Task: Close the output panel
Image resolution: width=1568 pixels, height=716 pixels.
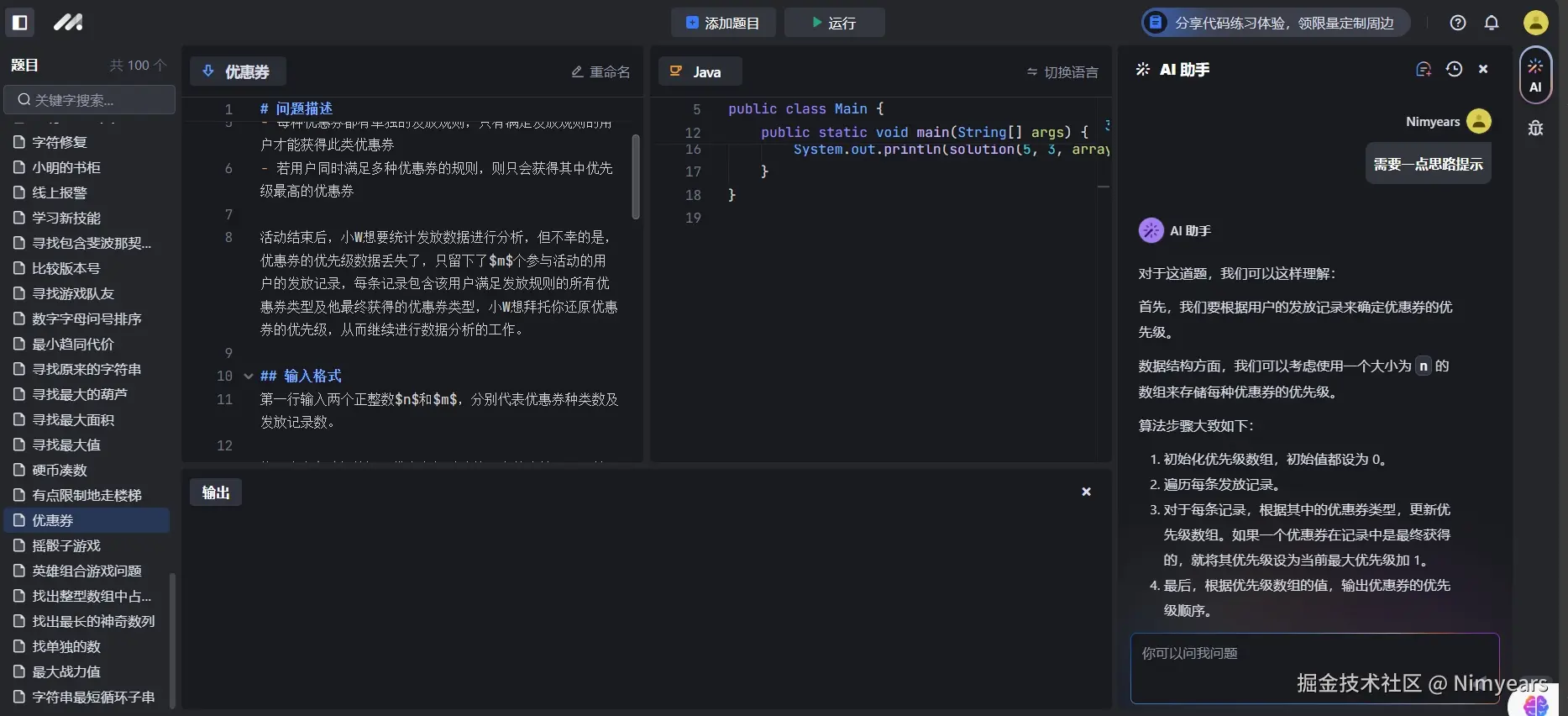Action: 1086,492
